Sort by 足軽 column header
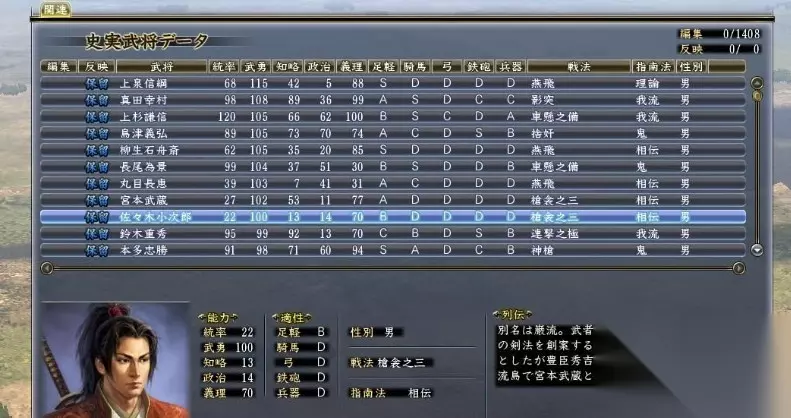 [383, 67]
